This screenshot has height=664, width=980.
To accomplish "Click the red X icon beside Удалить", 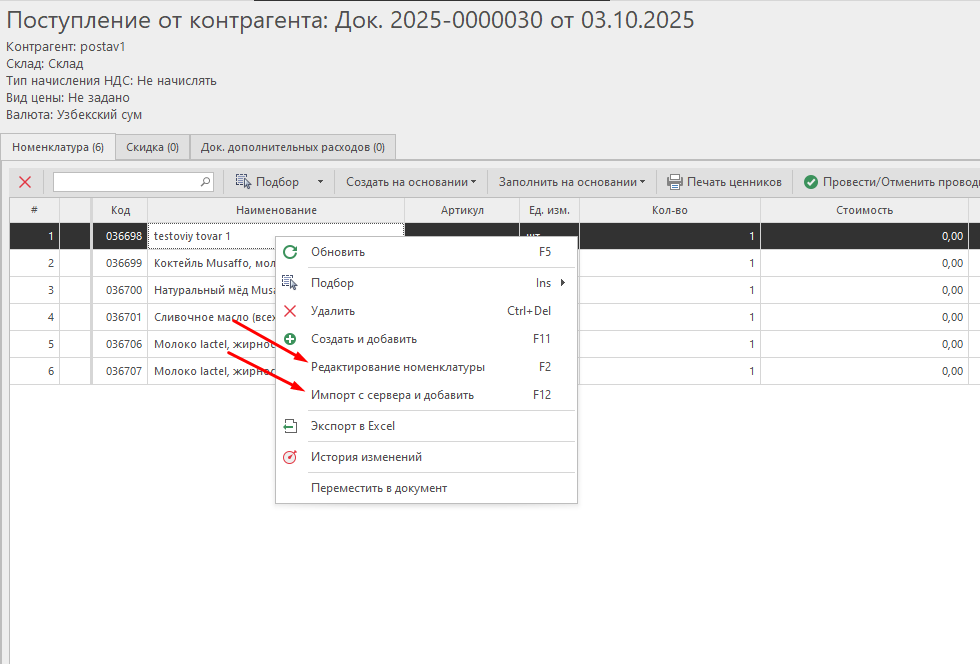I will coord(290,311).
